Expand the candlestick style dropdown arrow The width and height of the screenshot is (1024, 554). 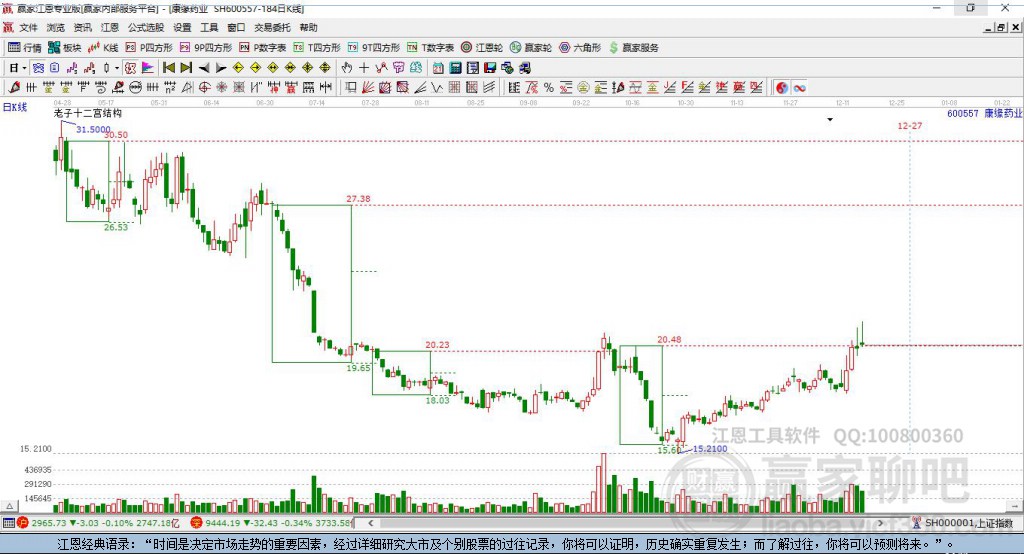click(x=117, y=68)
